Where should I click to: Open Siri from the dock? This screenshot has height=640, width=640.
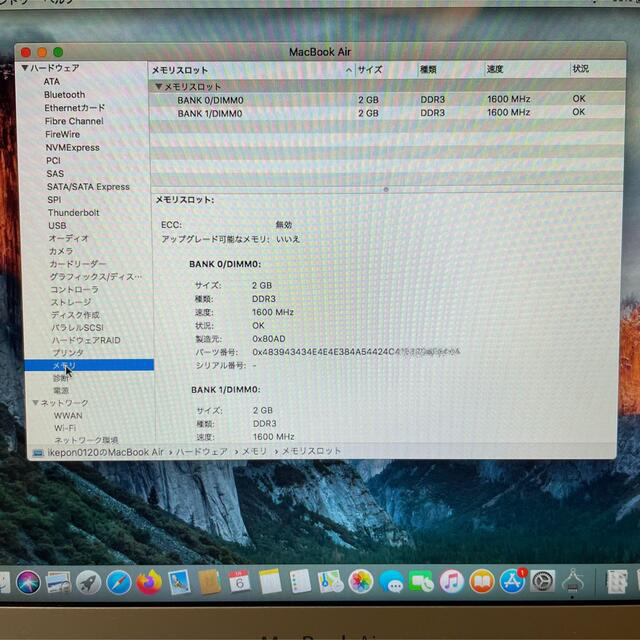[x=28, y=582]
